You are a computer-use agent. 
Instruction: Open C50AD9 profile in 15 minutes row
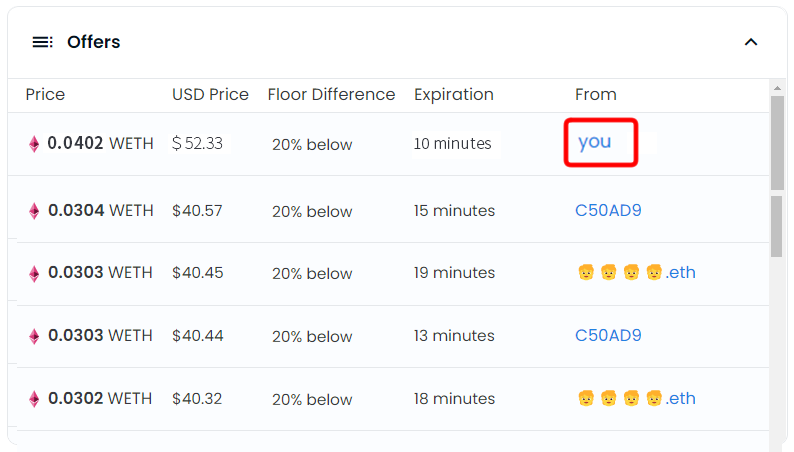pyautogui.click(x=608, y=210)
